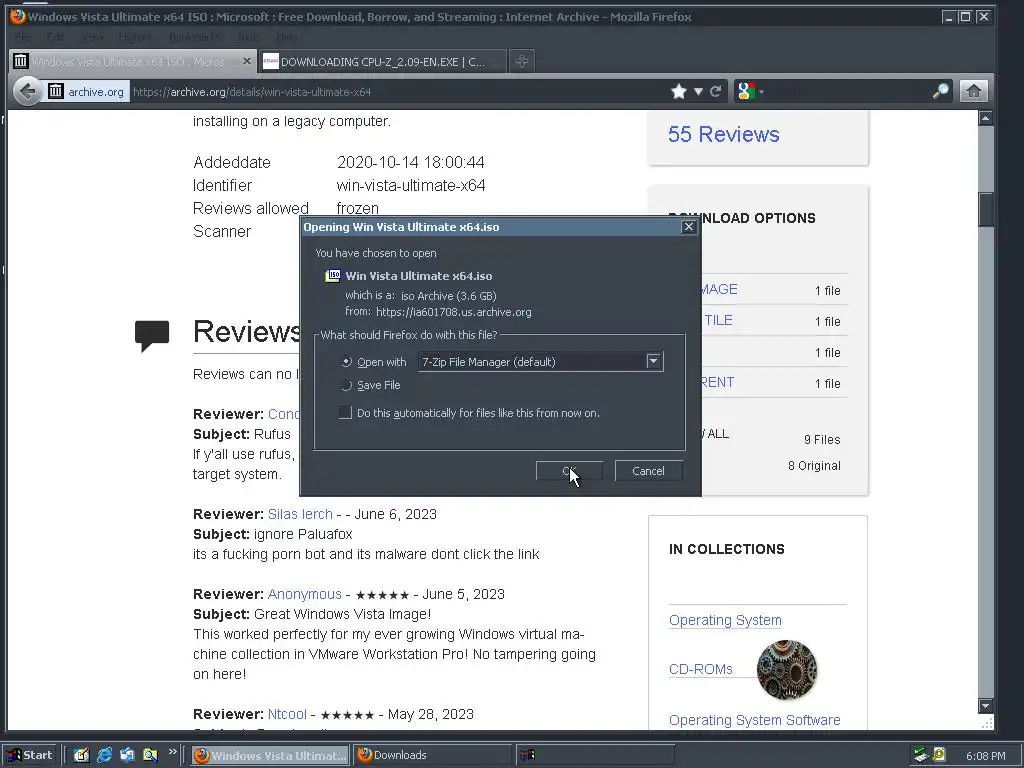
Task: Switch to the Downloads taskbar window
Action: tap(432, 755)
